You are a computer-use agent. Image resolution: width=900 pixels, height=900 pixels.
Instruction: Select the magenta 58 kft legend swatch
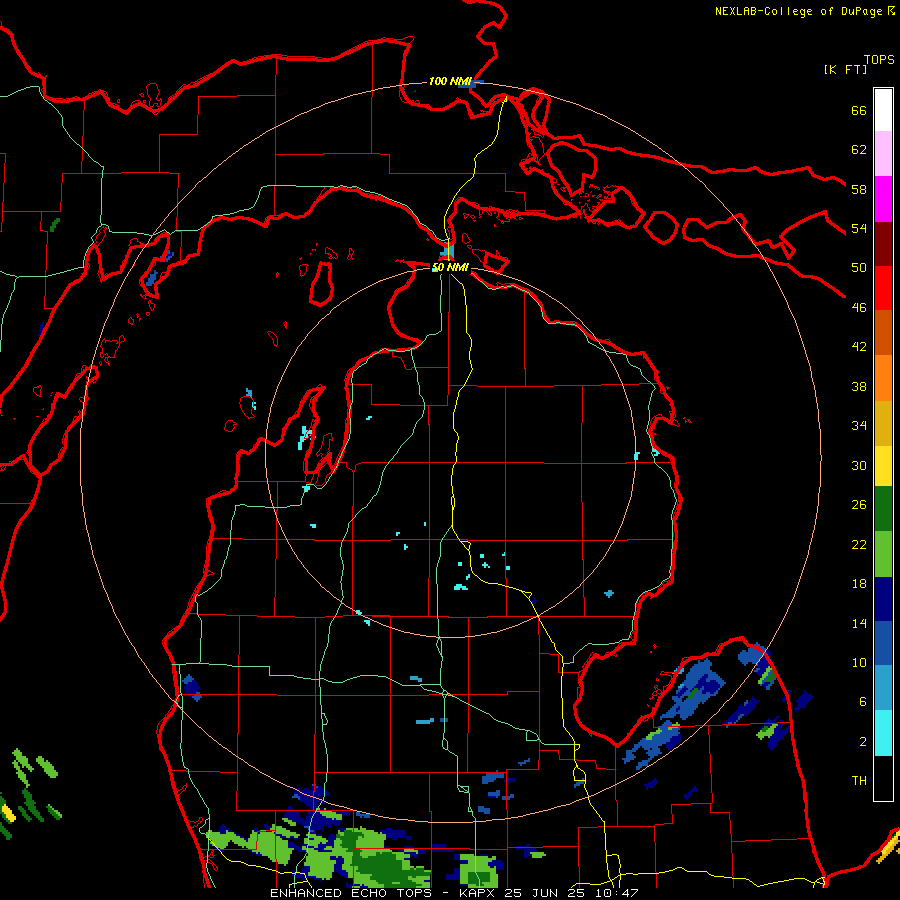coord(883,199)
